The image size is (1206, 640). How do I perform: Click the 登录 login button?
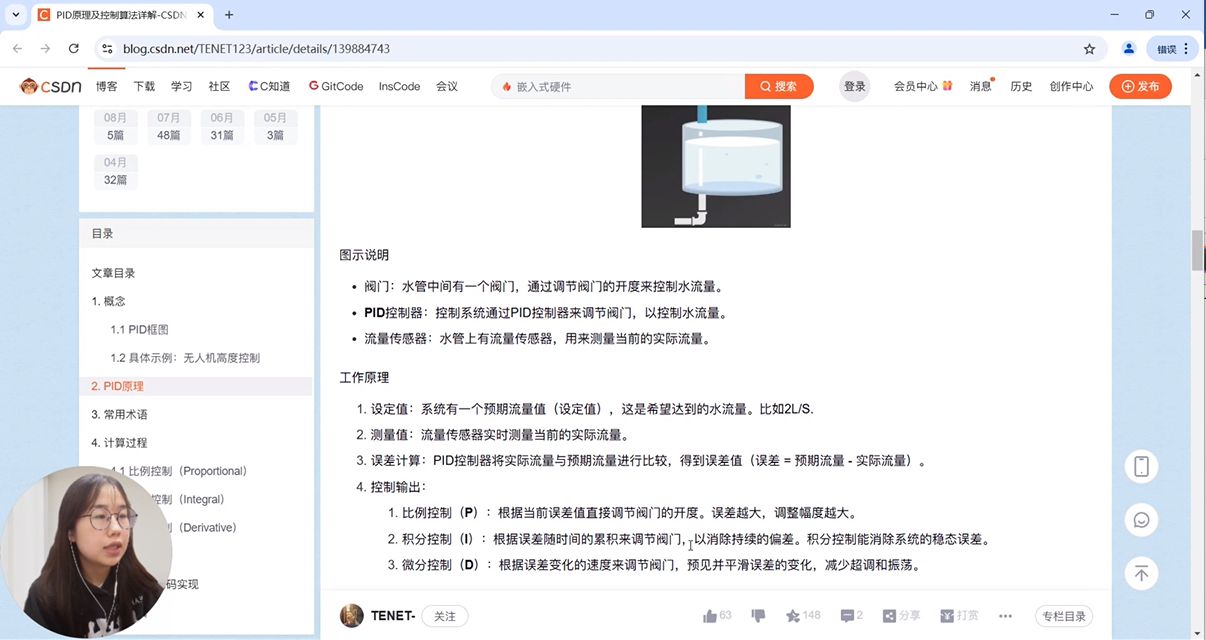click(x=855, y=87)
